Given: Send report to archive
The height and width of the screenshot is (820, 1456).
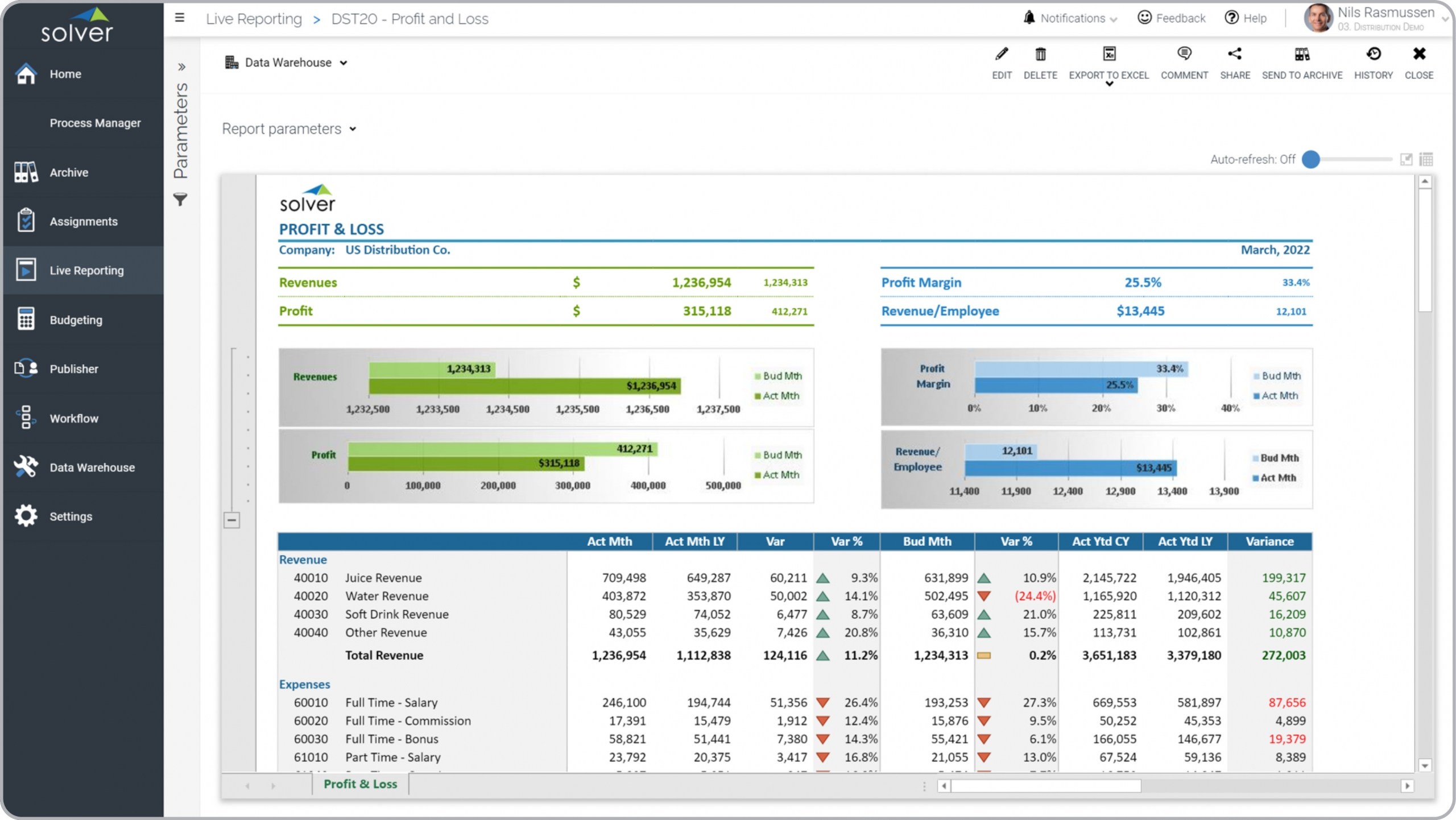Looking at the screenshot, I should [x=1302, y=55].
